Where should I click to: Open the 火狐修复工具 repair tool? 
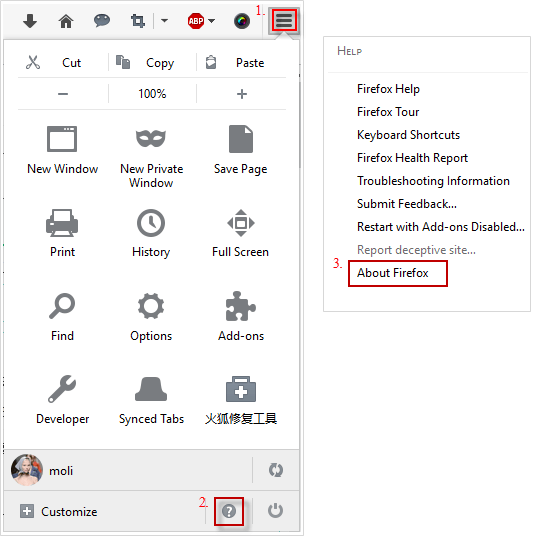point(241,400)
